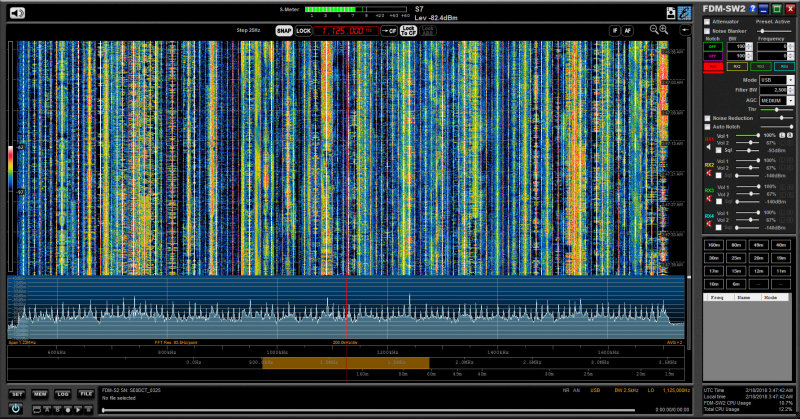Unmute RX3 via red X icon
This screenshot has width=800, height=419.
709,199
